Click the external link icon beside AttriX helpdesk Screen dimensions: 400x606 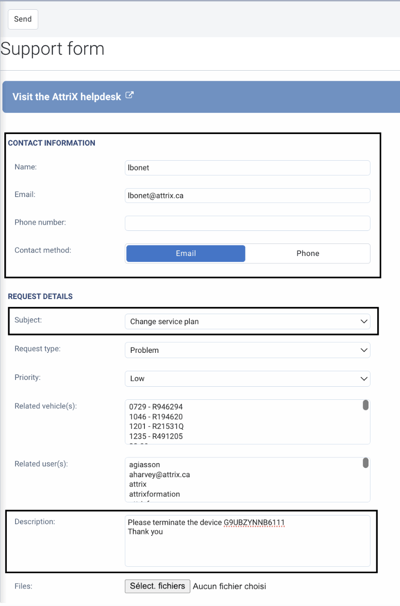[x=130, y=95]
